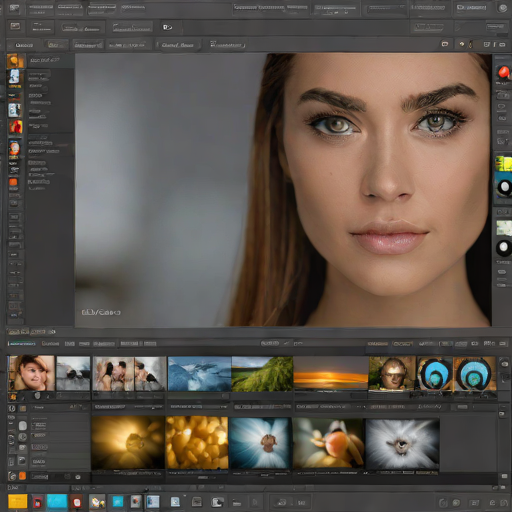Click the red ball icon in right panel
Viewport: 512px width, 512px height.
503,72
